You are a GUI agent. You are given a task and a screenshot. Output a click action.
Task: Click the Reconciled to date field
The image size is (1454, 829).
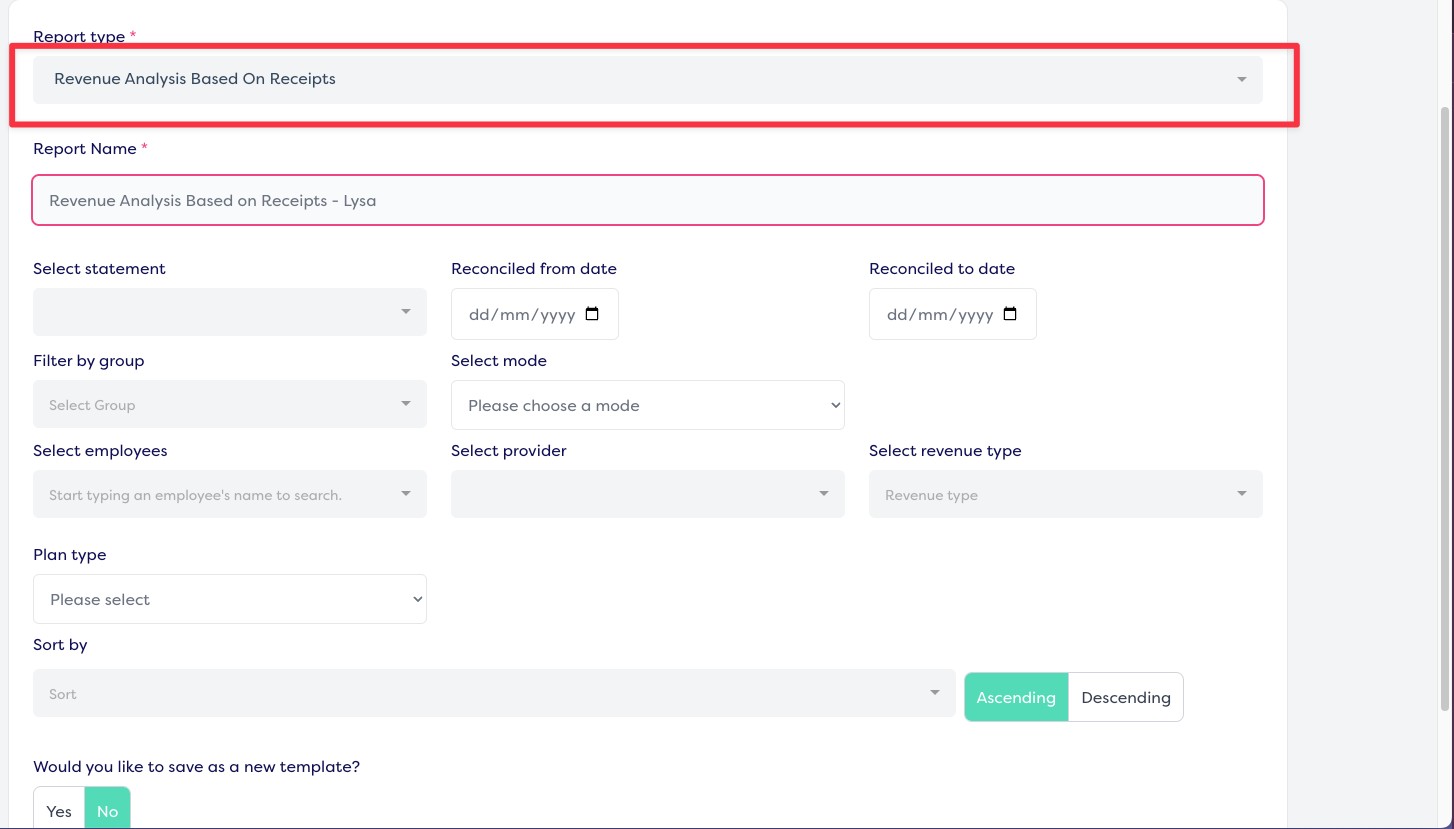pyautogui.click(x=940, y=314)
